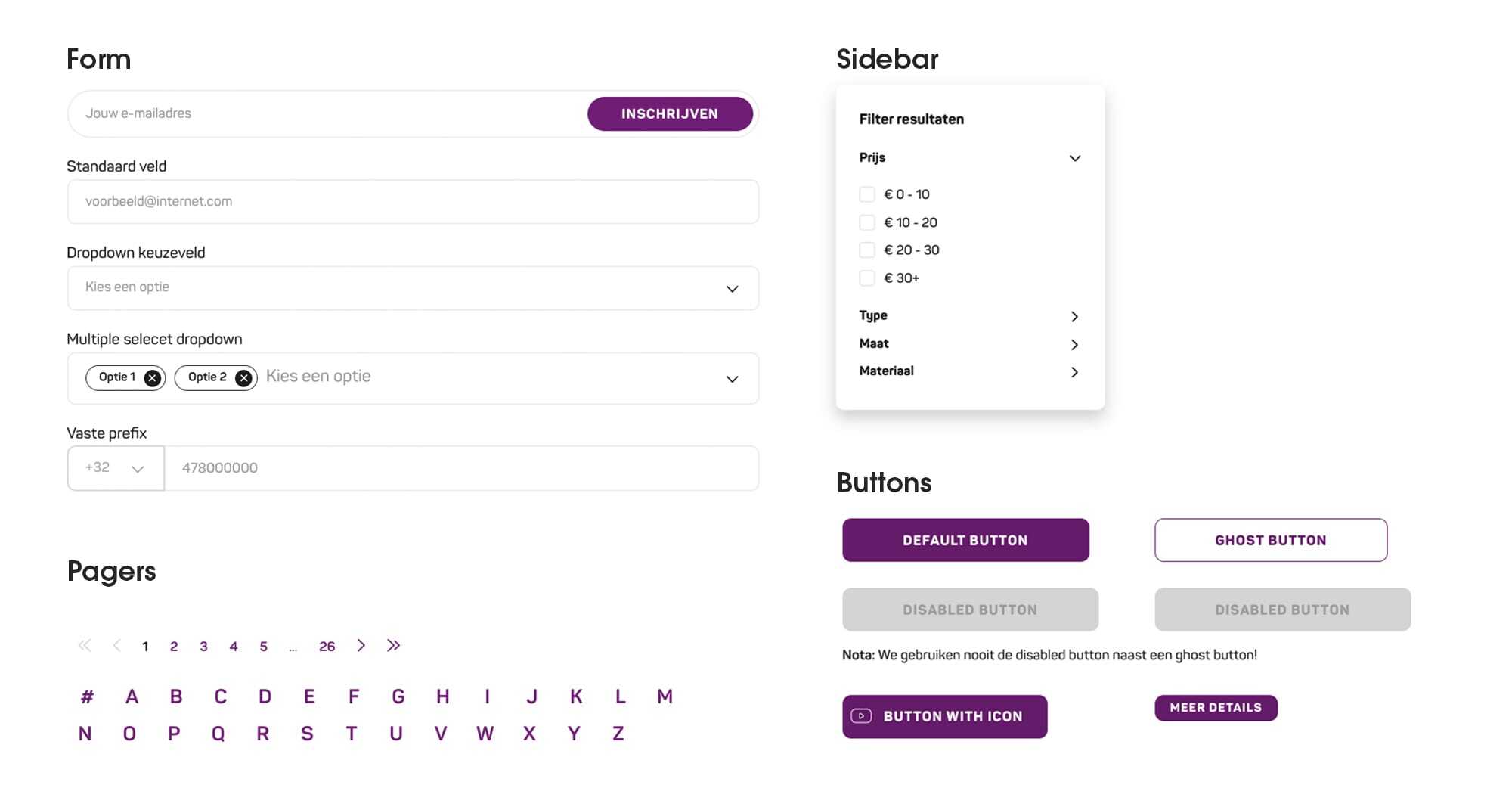The image size is (1512, 788).
Task: Go to next page with single arrow
Action: 361,646
